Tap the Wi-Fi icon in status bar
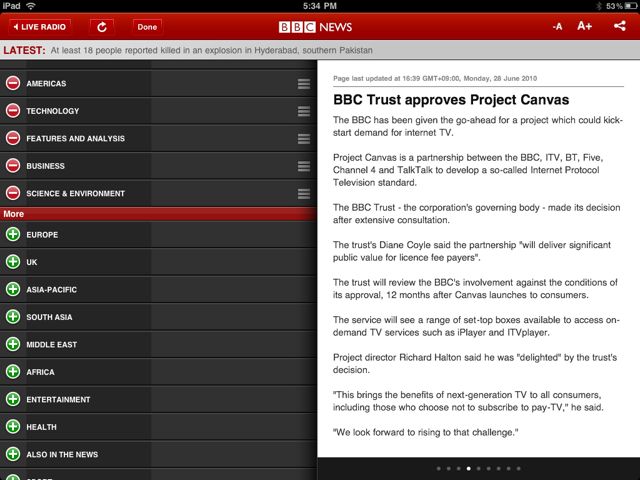 pyautogui.click(x=31, y=6)
